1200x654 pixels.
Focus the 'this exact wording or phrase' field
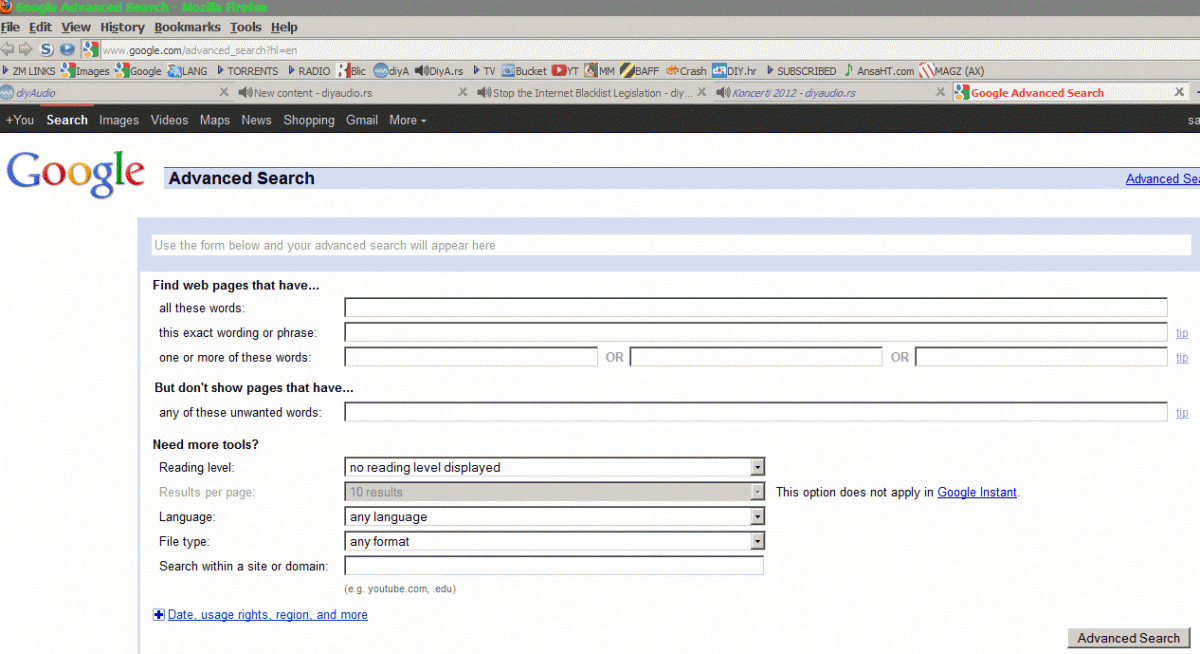click(756, 332)
